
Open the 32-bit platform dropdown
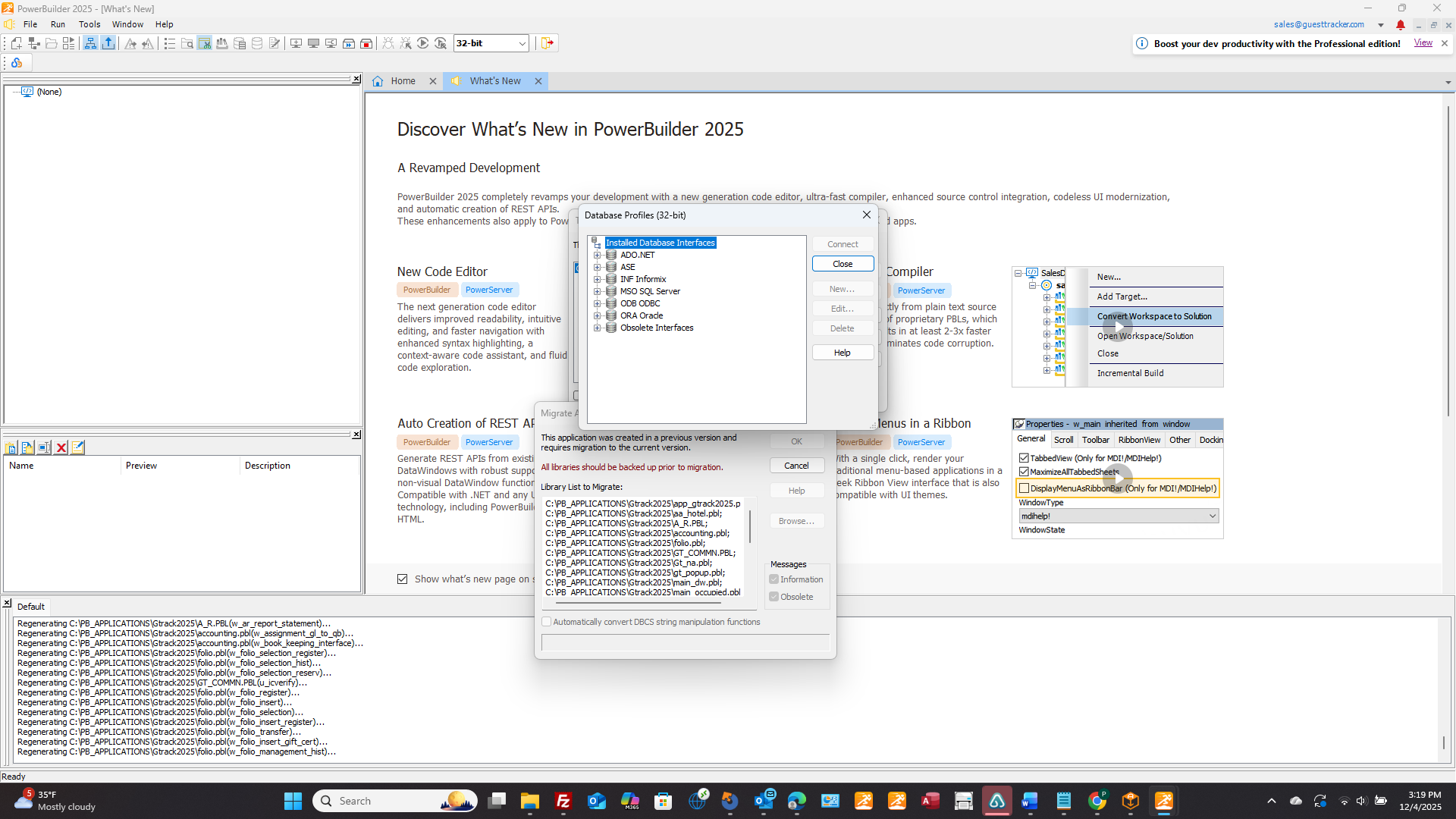click(522, 43)
